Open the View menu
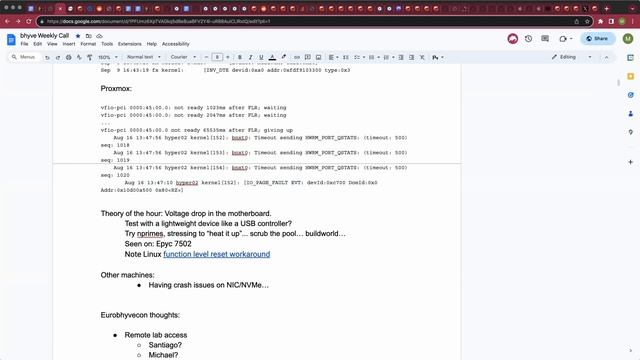The width and height of the screenshot is (640, 360). pyautogui.click(x=52, y=44)
